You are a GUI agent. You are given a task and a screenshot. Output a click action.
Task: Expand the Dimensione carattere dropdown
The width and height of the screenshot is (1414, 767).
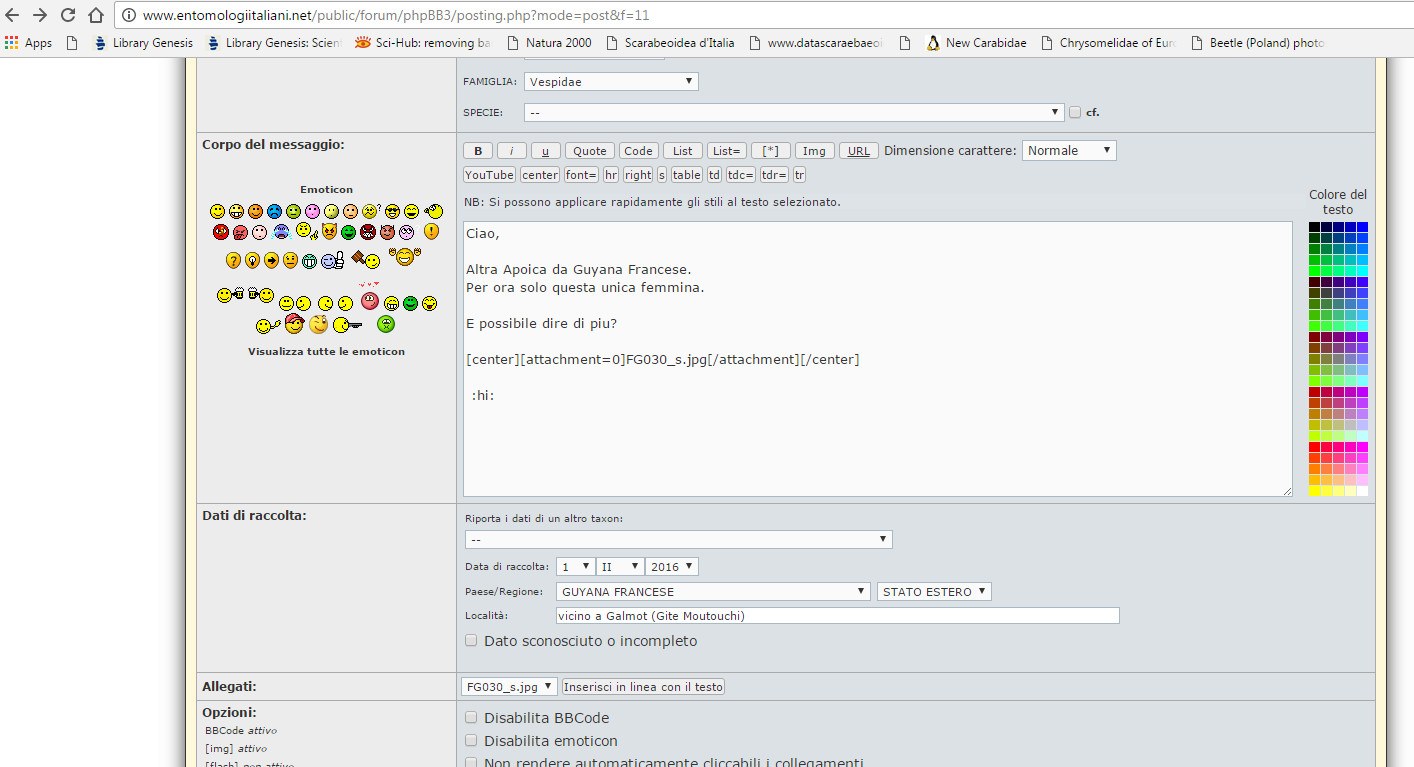(1068, 150)
